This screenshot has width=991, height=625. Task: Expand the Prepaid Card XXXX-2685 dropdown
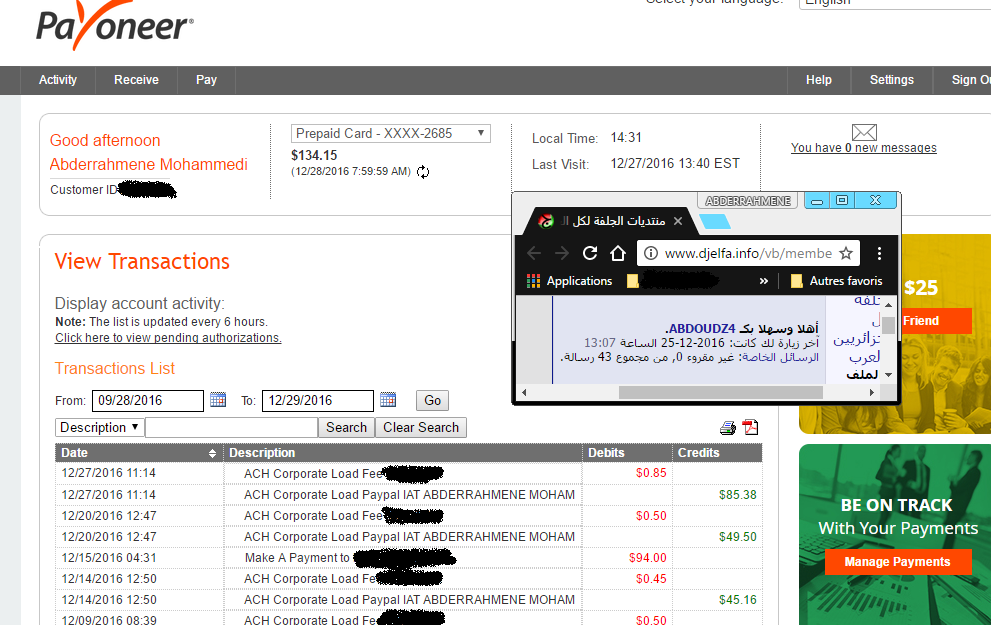click(x=391, y=133)
